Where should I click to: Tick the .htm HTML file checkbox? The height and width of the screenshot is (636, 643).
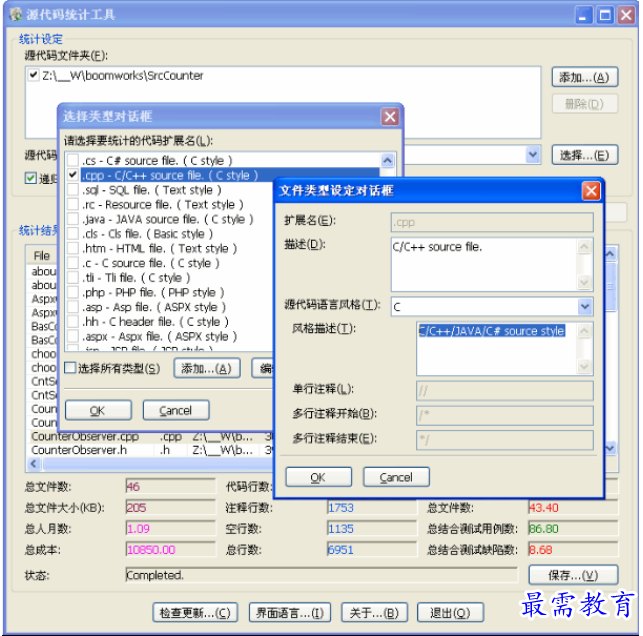click(73, 248)
